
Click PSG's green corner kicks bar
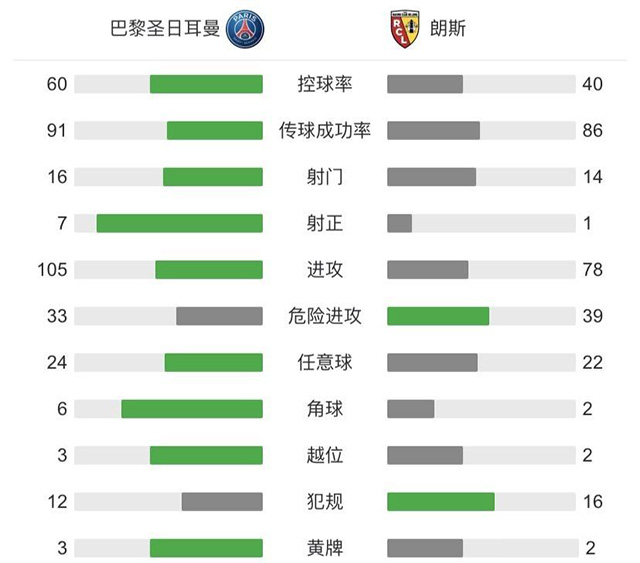click(192, 409)
